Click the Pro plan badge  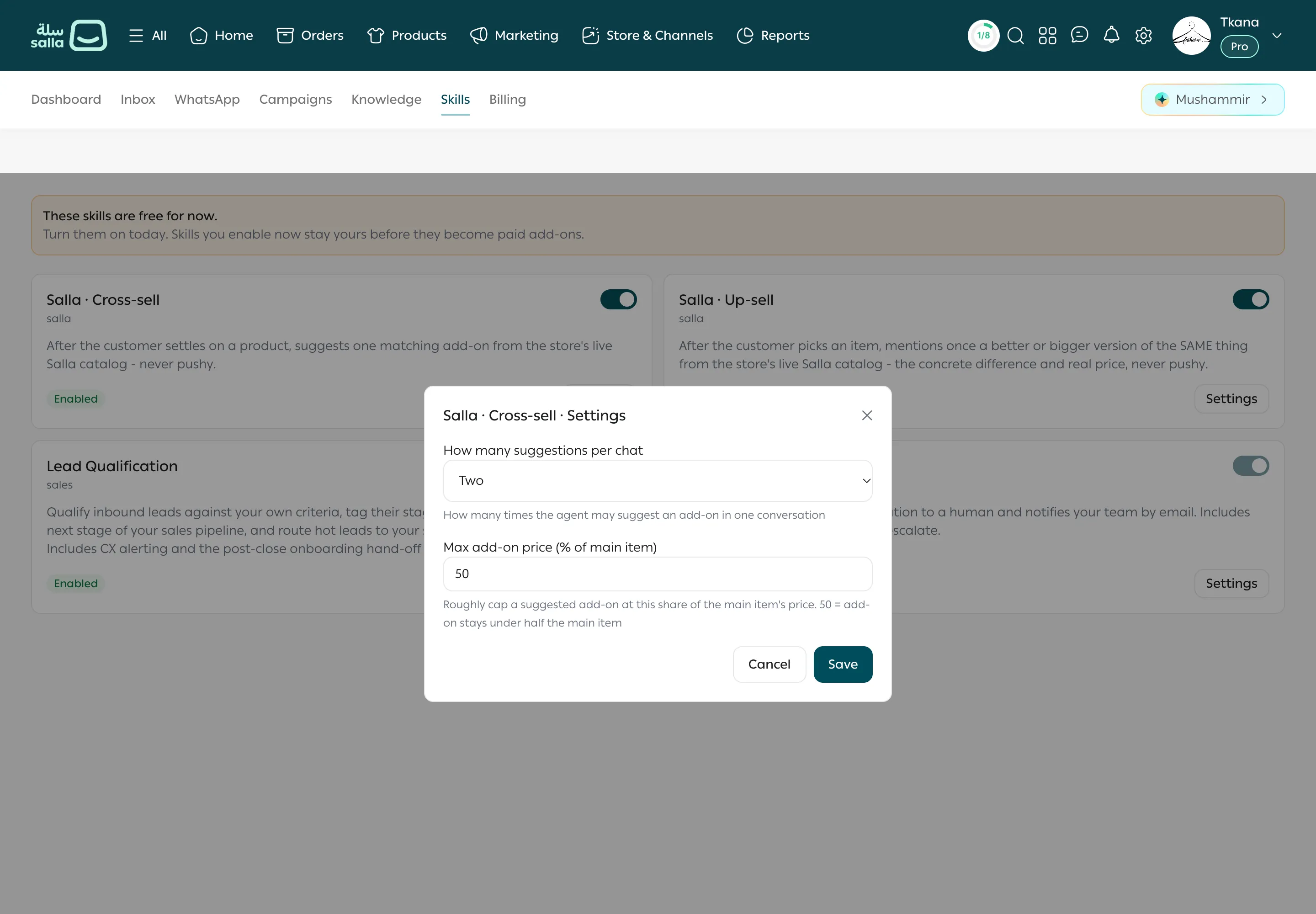1239,47
